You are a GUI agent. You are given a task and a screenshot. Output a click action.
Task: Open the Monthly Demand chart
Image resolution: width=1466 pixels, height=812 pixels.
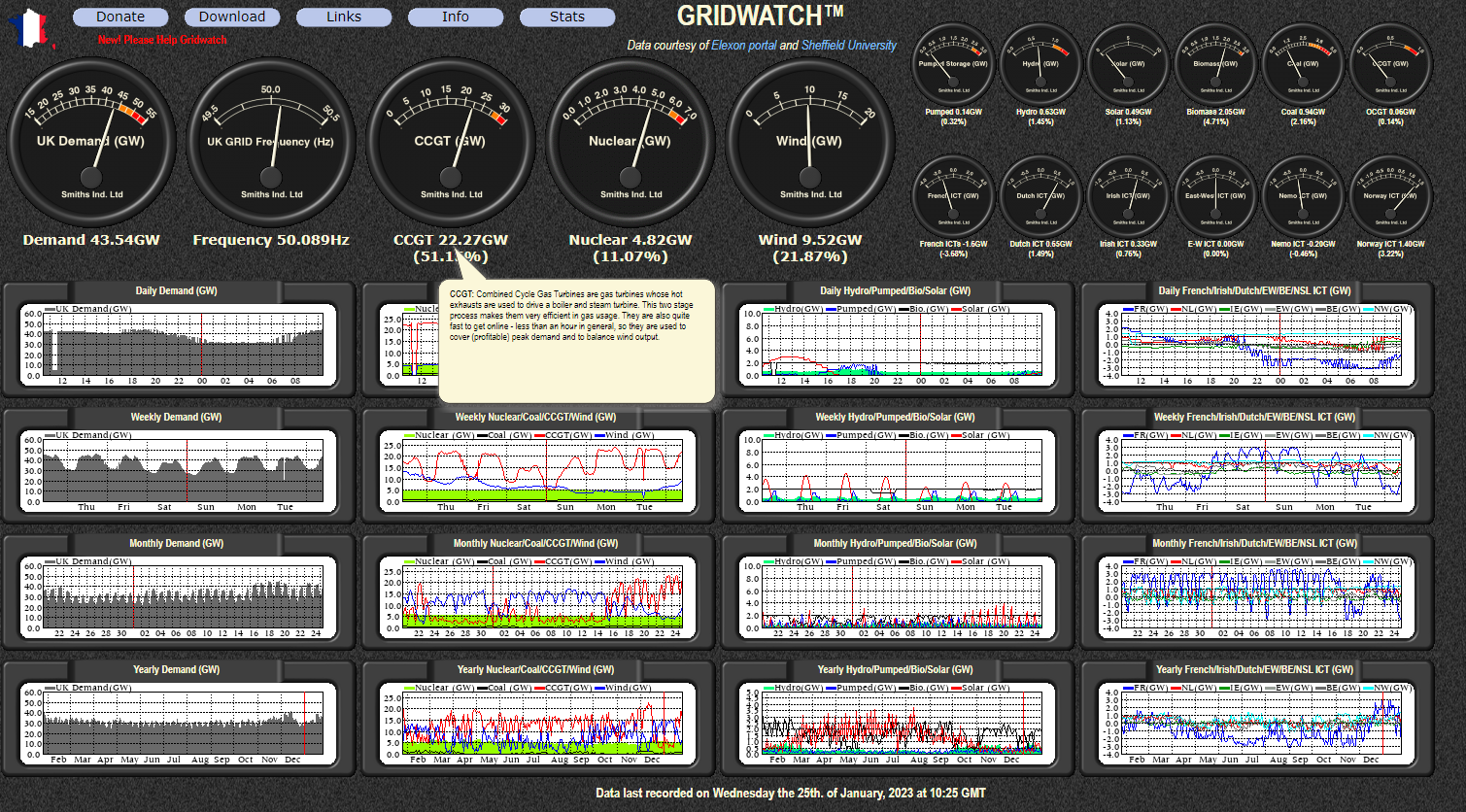click(x=177, y=592)
